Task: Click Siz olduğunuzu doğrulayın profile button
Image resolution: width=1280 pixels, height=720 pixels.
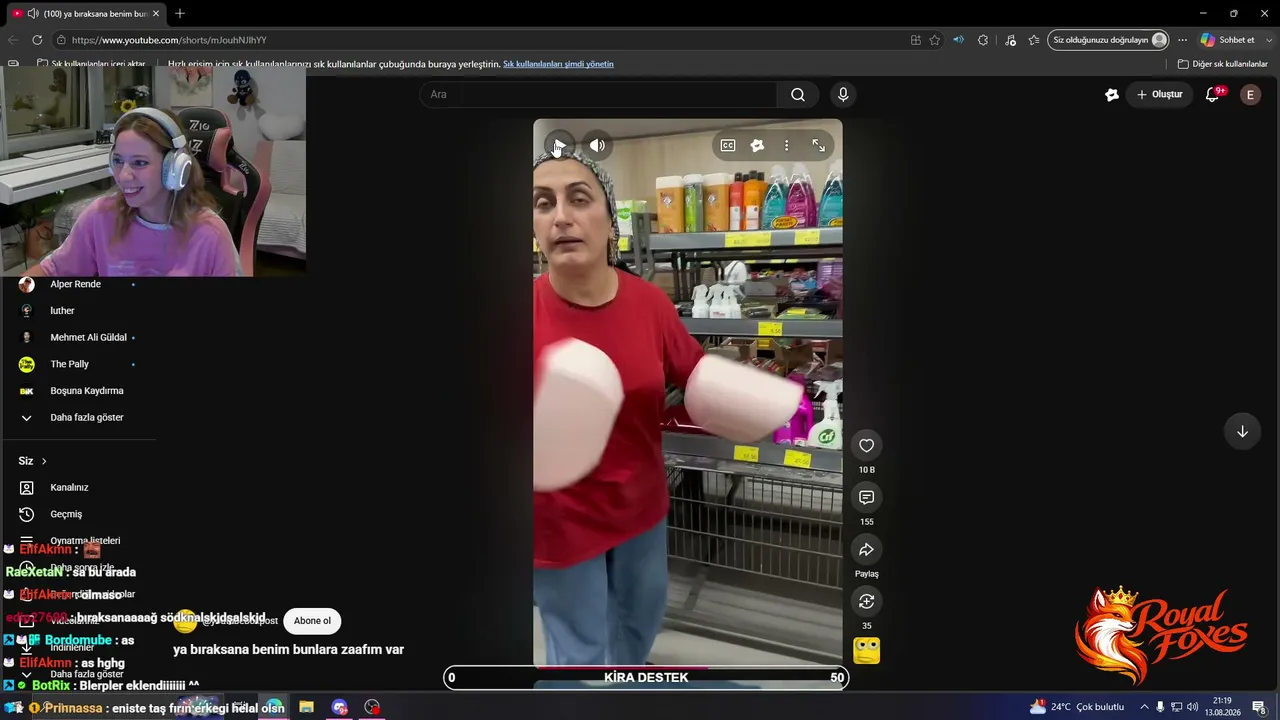Action: click(x=1110, y=40)
